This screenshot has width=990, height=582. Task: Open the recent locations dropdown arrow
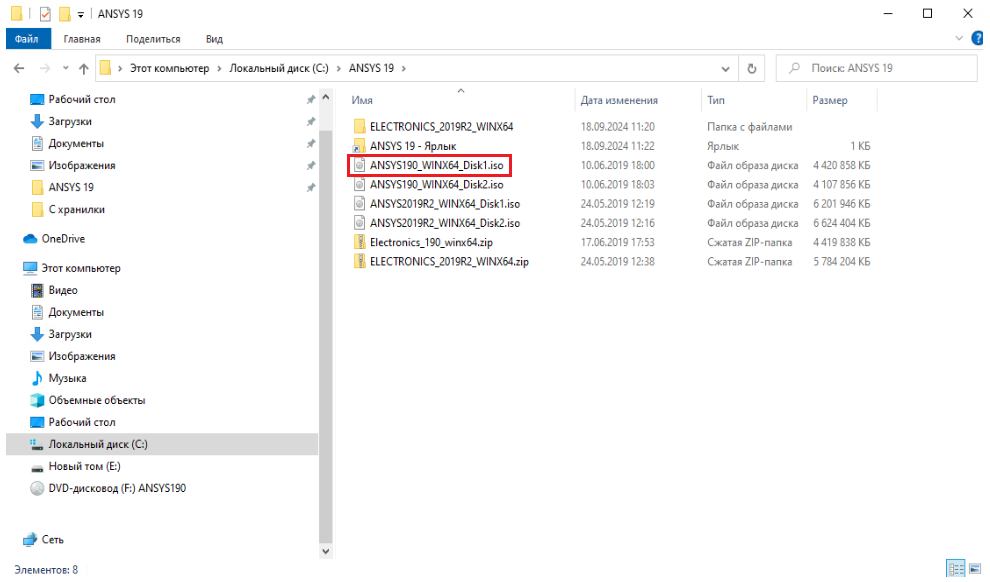tap(65, 68)
